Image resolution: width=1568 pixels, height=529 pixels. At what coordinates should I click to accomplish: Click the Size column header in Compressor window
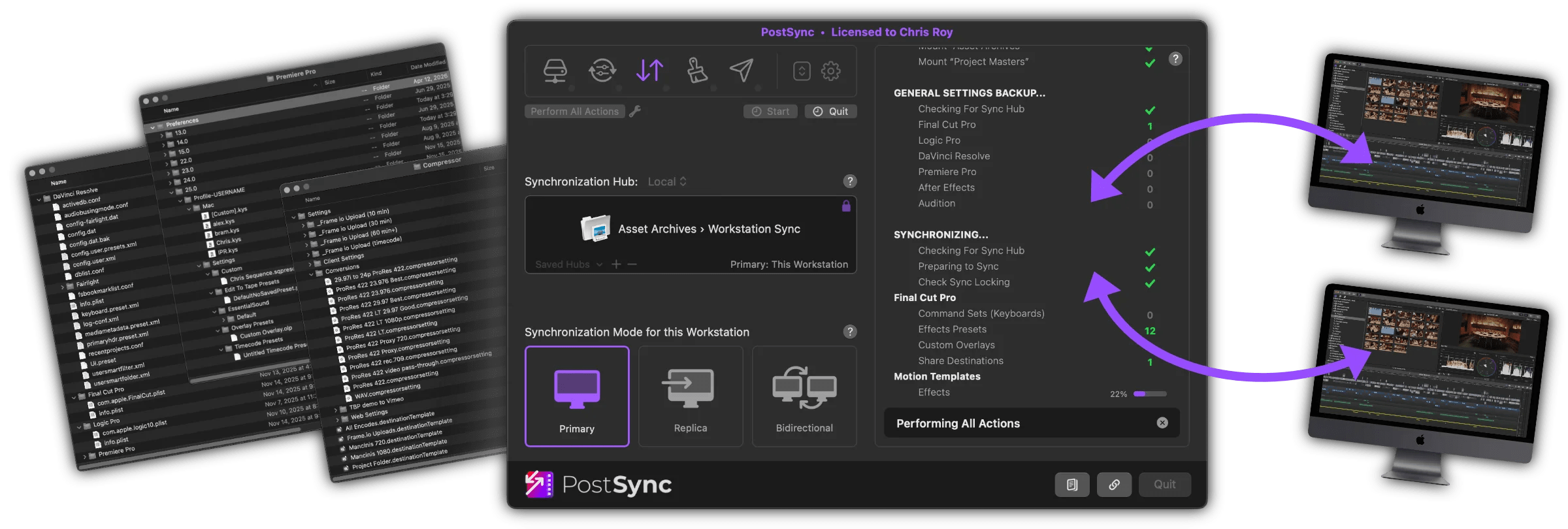489,168
